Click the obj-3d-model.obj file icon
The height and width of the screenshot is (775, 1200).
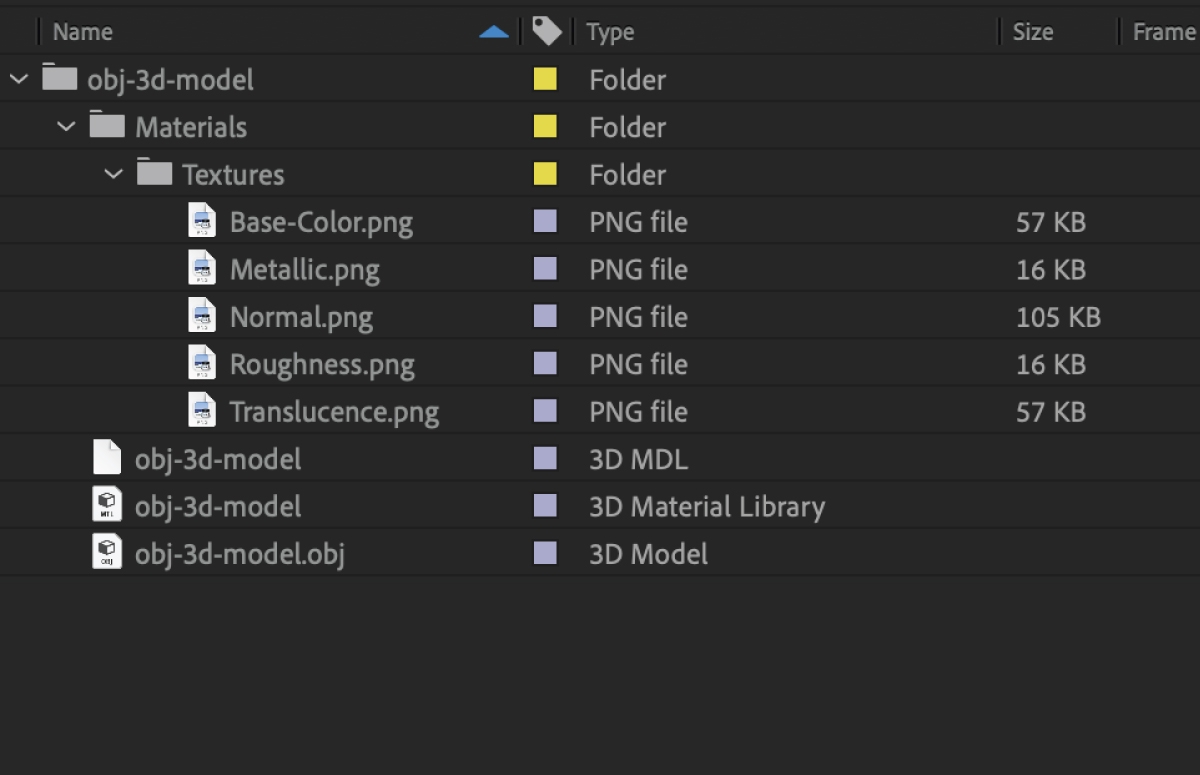(107, 553)
